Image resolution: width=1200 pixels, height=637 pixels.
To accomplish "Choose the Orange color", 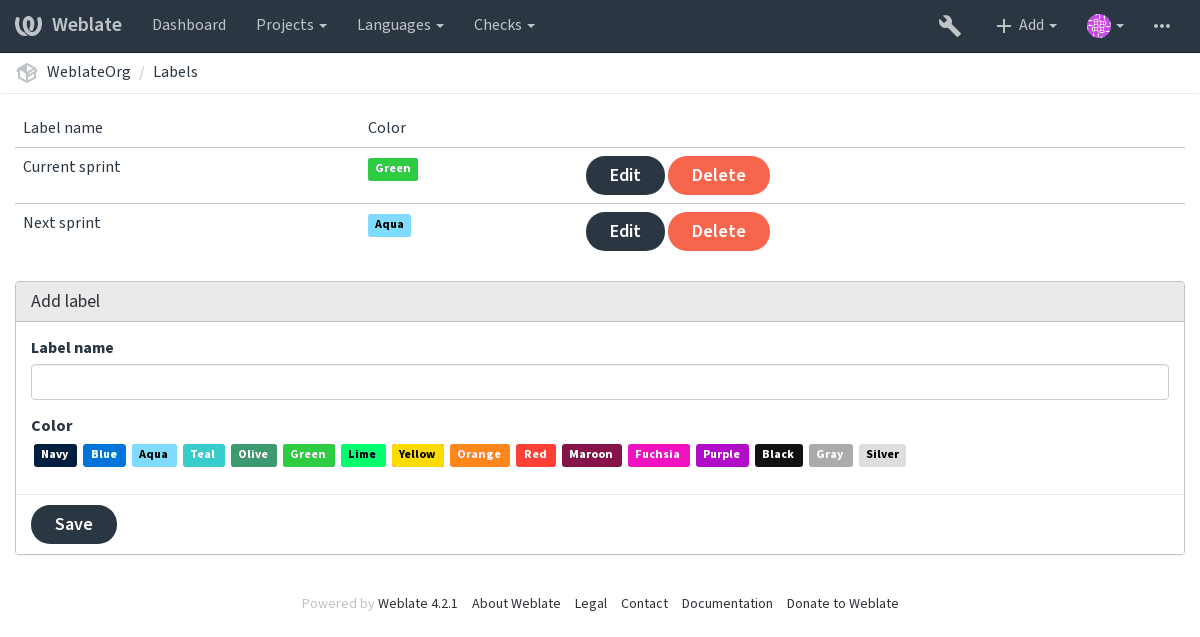I will pos(479,455).
